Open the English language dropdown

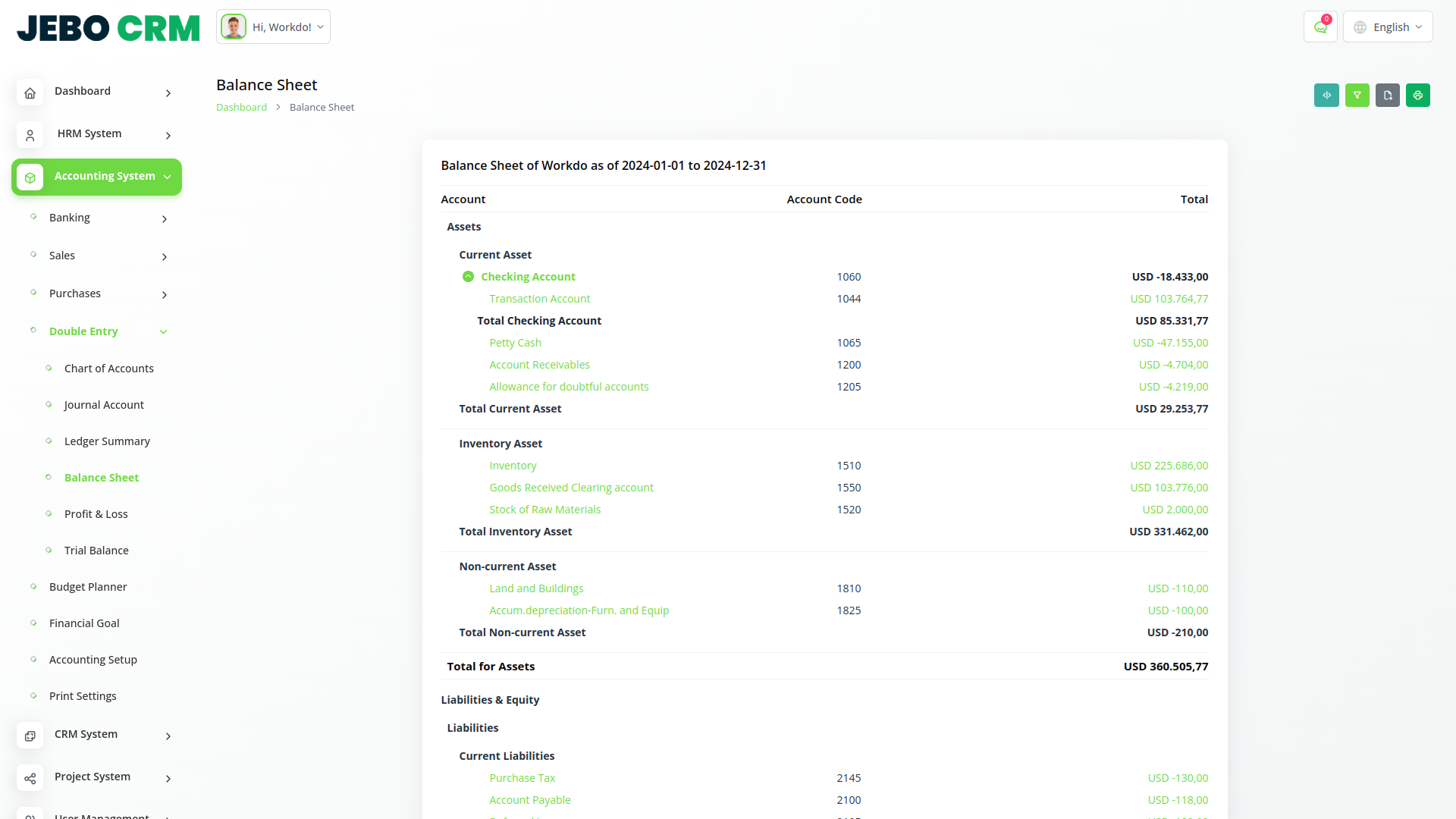coord(1388,27)
